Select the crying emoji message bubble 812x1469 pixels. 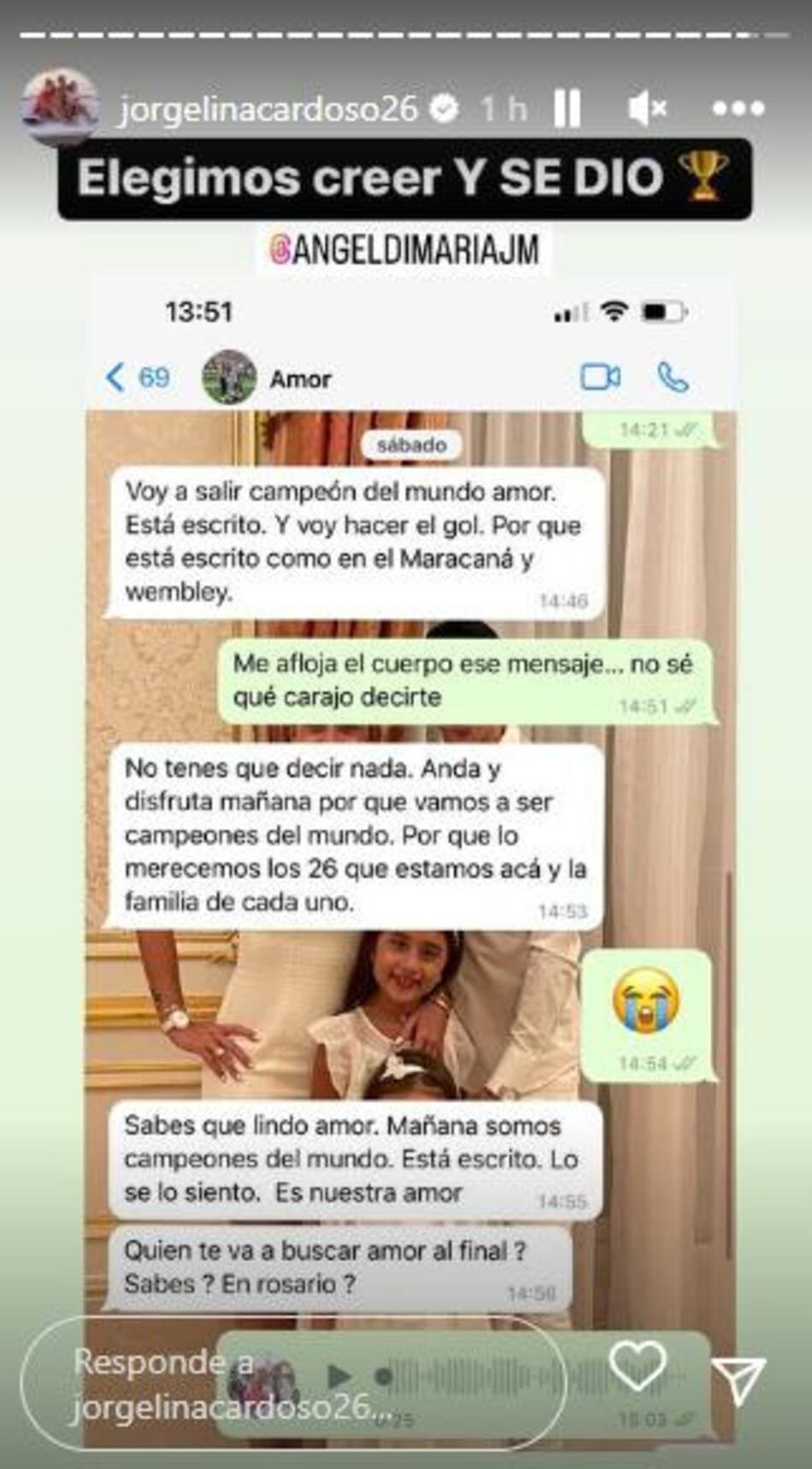point(647,1015)
